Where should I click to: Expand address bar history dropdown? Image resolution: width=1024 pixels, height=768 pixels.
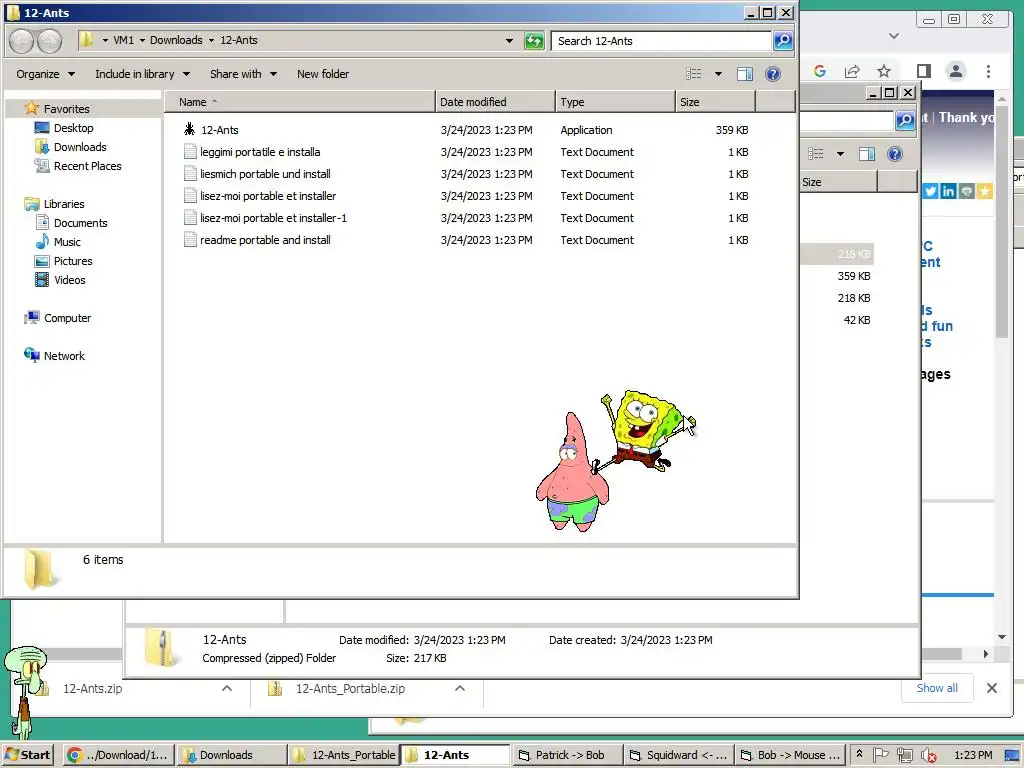pyautogui.click(x=509, y=40)
